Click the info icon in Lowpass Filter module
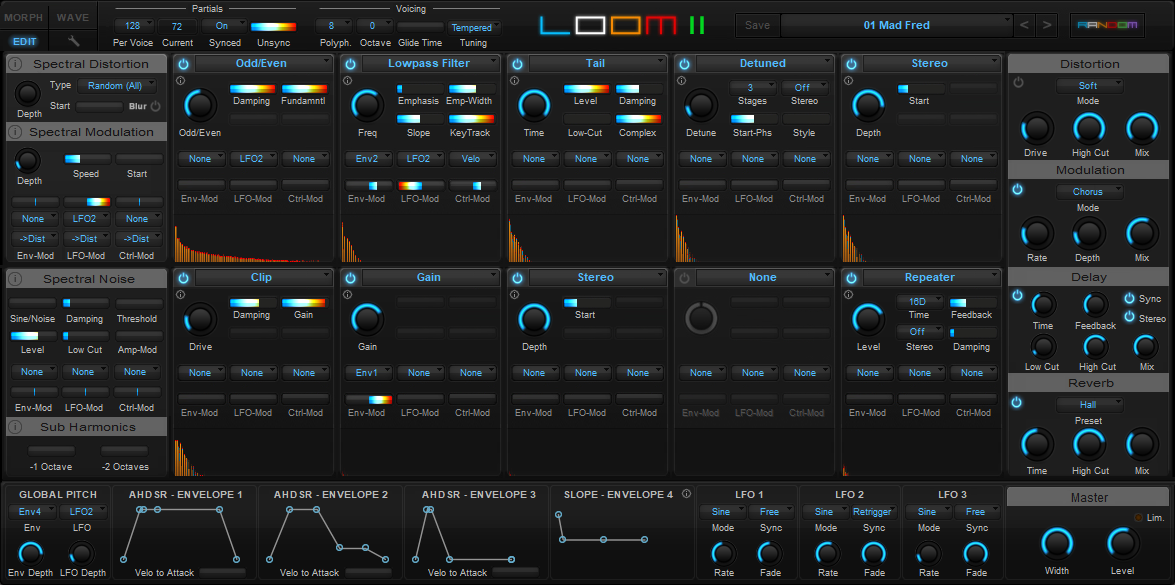The width and height of the screenshot is (1175, 585). coord(346,80)
